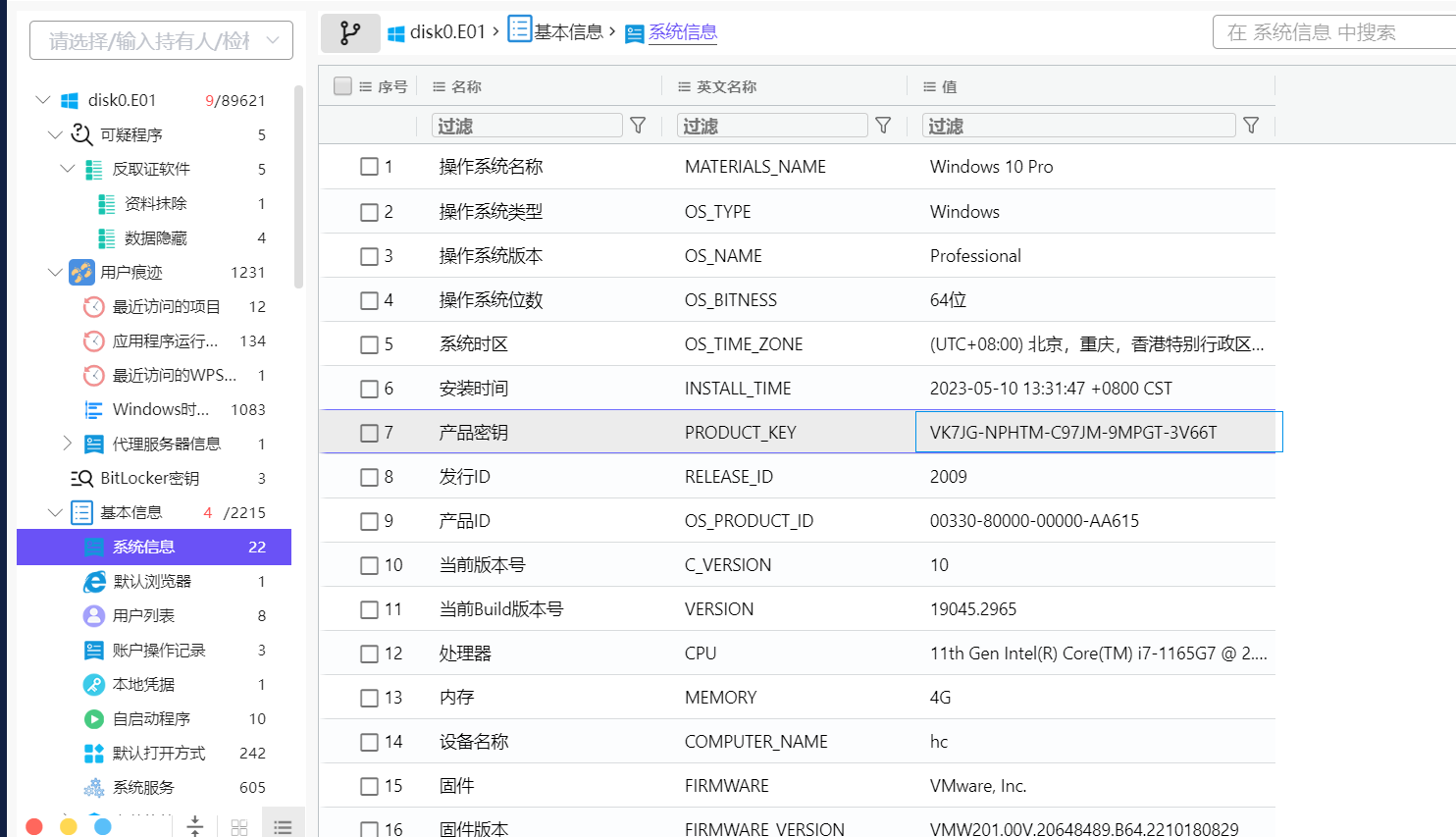This screenshot has width=1456, height=837.
Task: Select 资料抹除 in the tree
Action: tap(155, 203)
